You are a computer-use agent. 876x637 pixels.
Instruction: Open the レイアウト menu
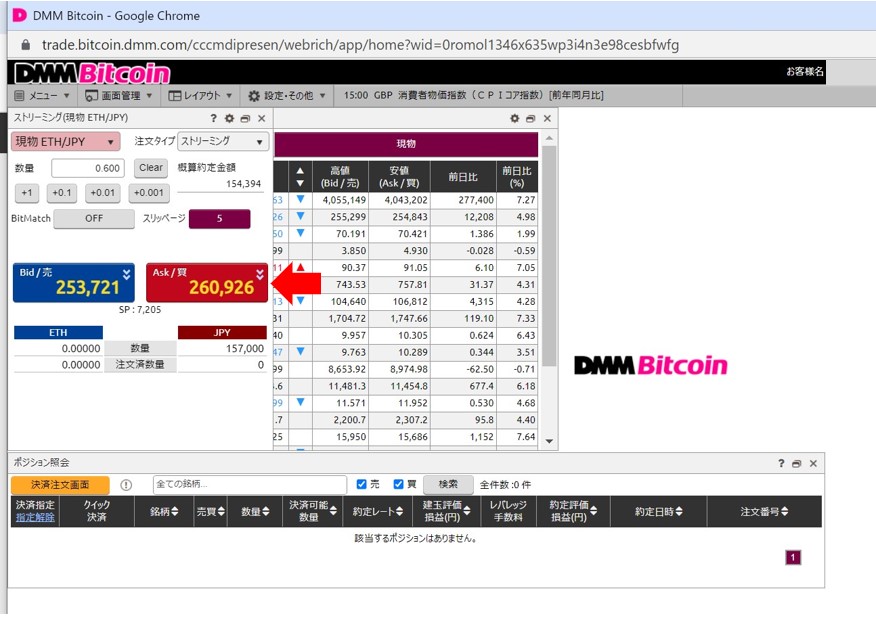pos(200,96)
